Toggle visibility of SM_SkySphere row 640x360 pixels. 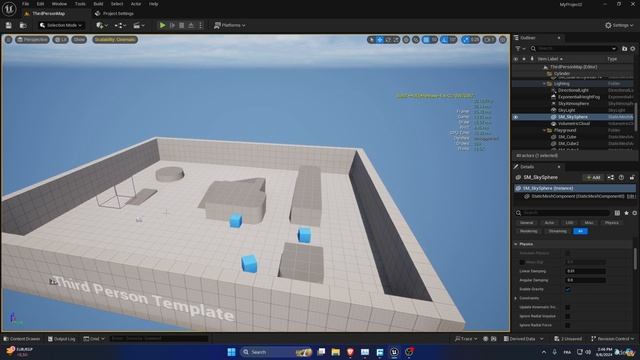click(x=516, y=117)
